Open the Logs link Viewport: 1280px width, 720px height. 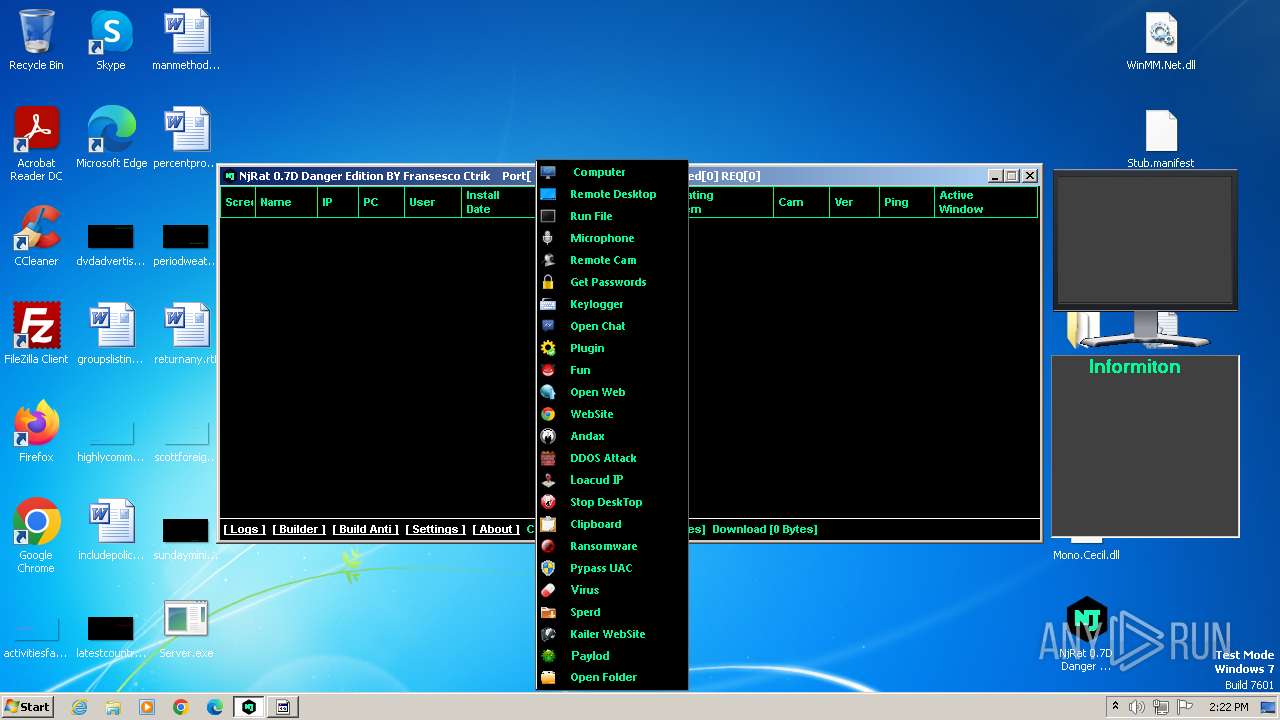244,529
